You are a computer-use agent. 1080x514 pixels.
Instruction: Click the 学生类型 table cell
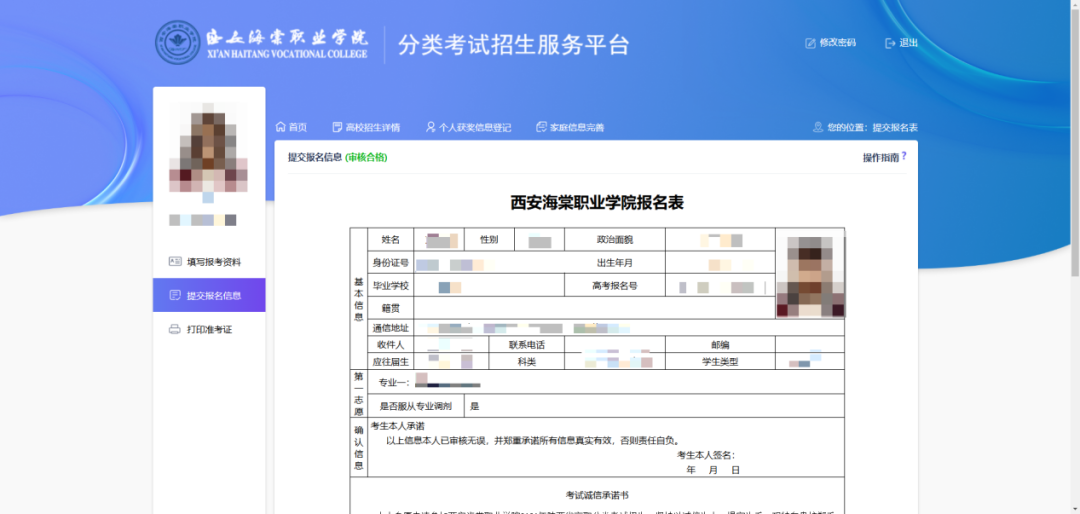720,361
